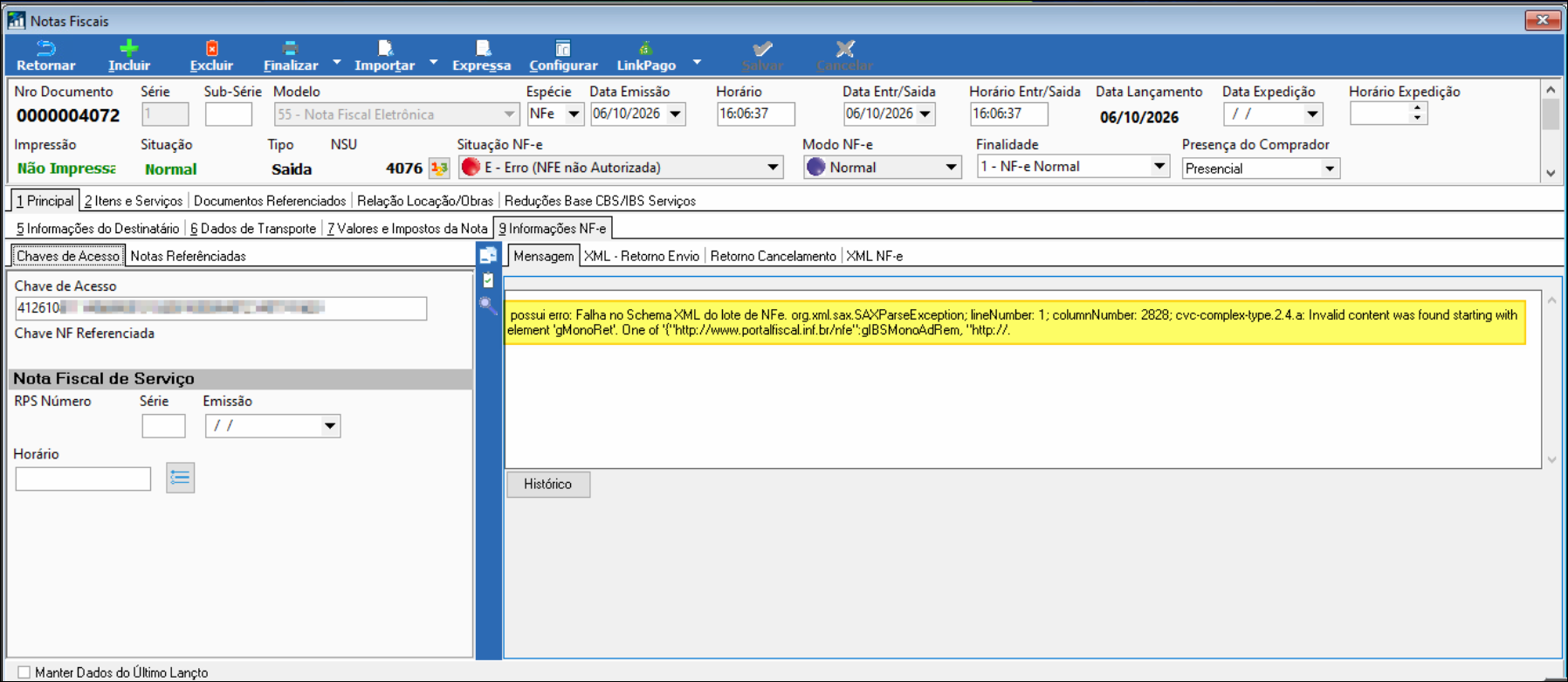Expand the LinkPago dropdown arrow
This screenshot has height=682, width=1568.
click(697, 63)
